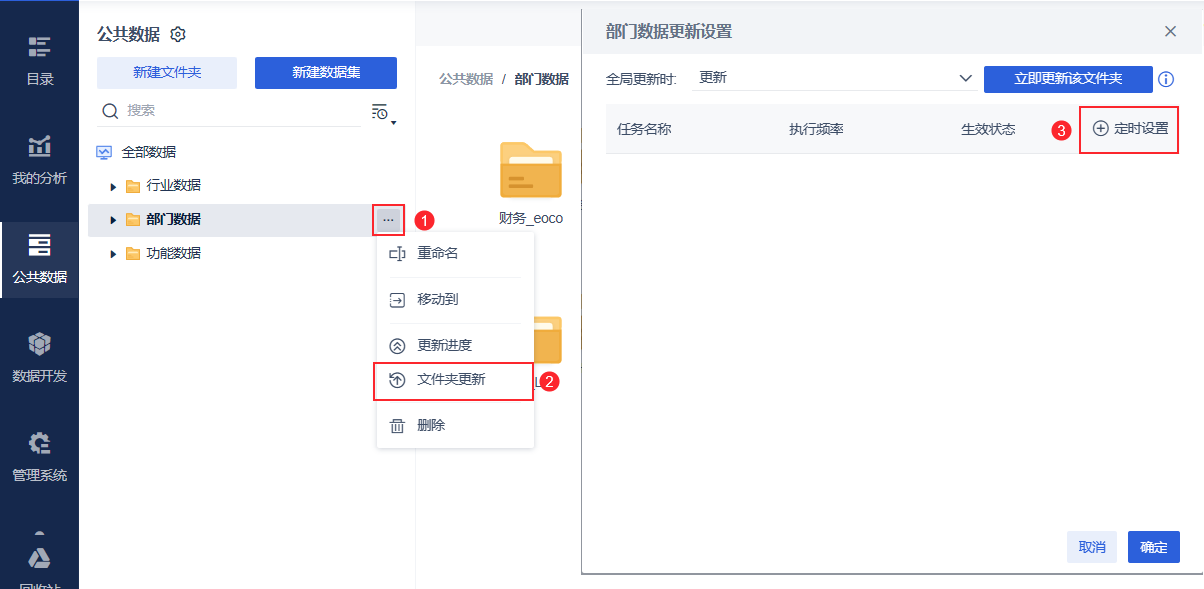This screenshot has width=1204, height=589.
Task: Select 全部数据 tree root
Action: coord(149,153)
